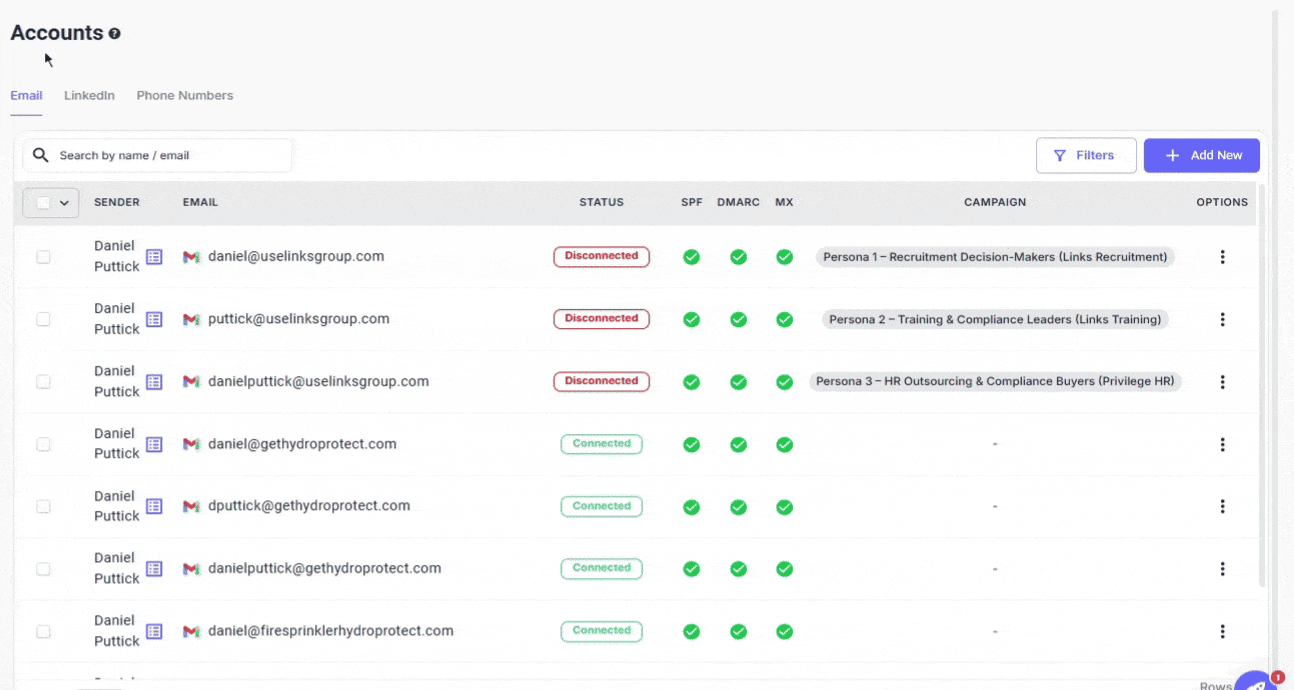Open the Filters dropdown
The image size is (1294, 690).
click(1085, 155)
